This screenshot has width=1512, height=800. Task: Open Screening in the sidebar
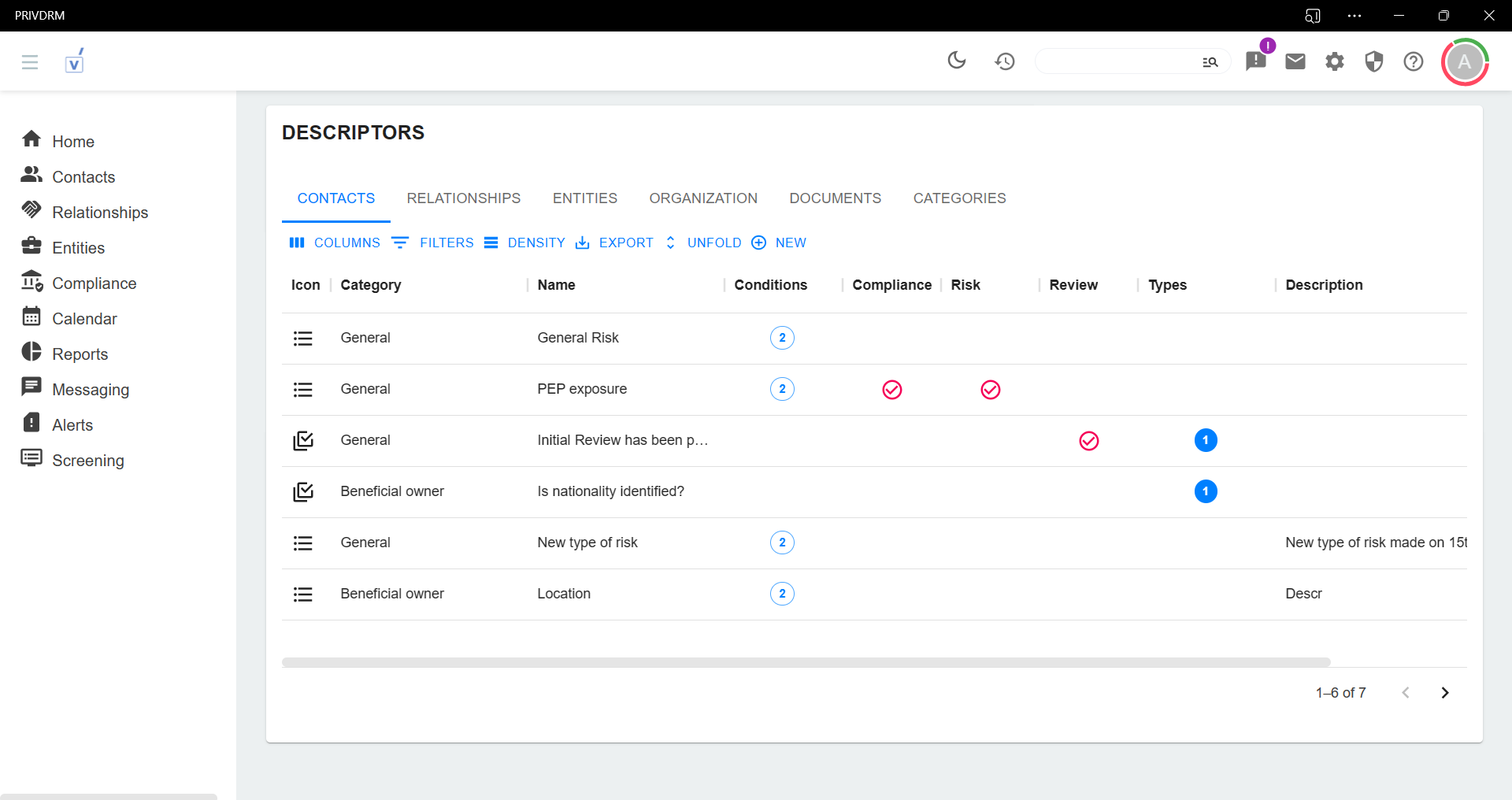coord(87,461)
